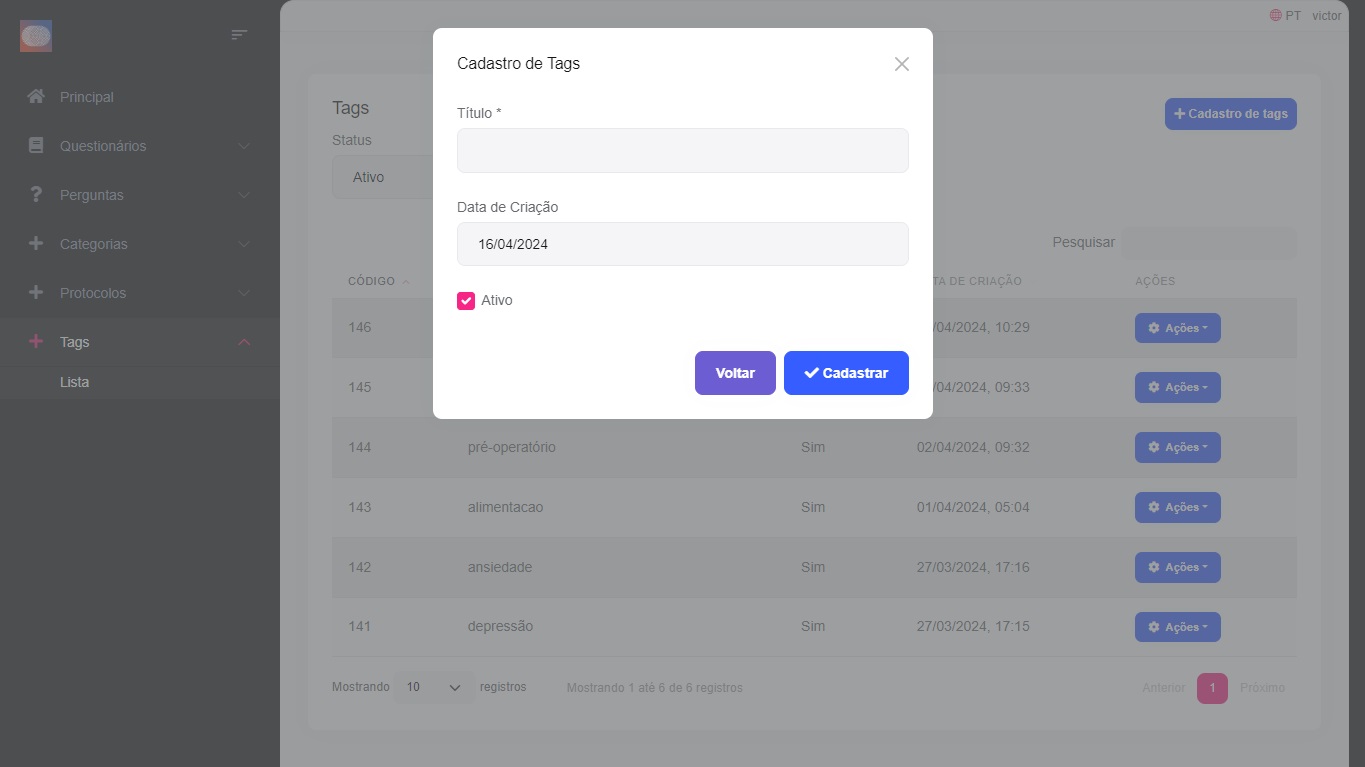This screenshot has height=767, width=1365.
Task: Click the home icon beside Principal
Action: (36, 97)
